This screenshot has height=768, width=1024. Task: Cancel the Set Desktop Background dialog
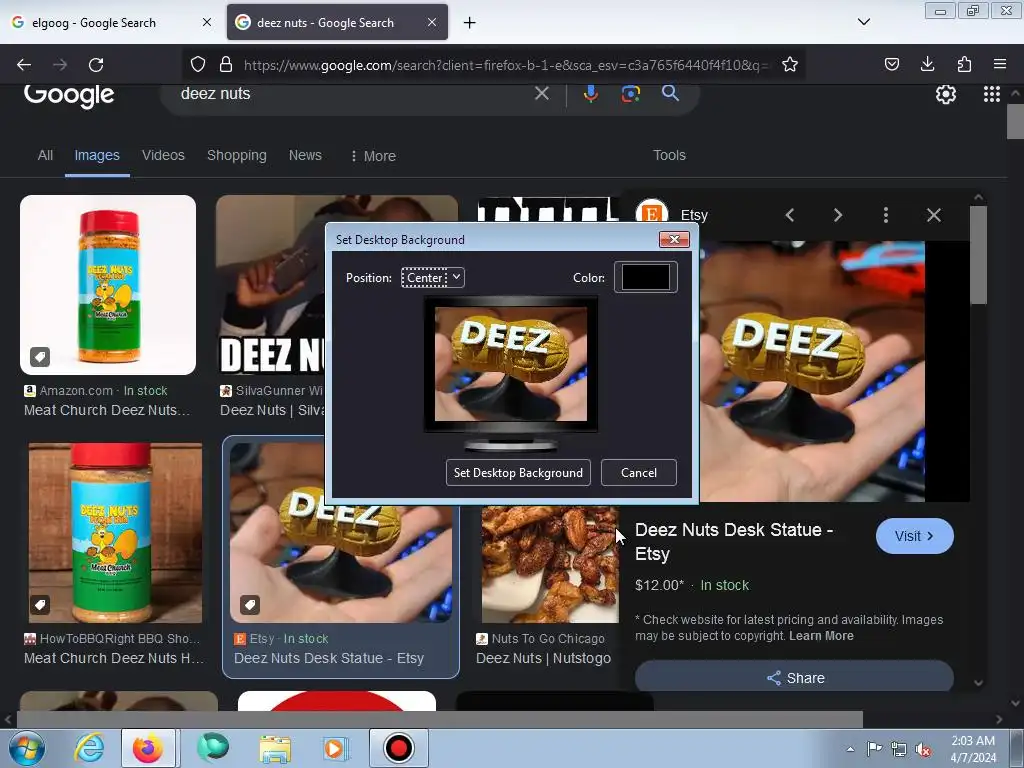pyautogui.click(x=639, y=473)
